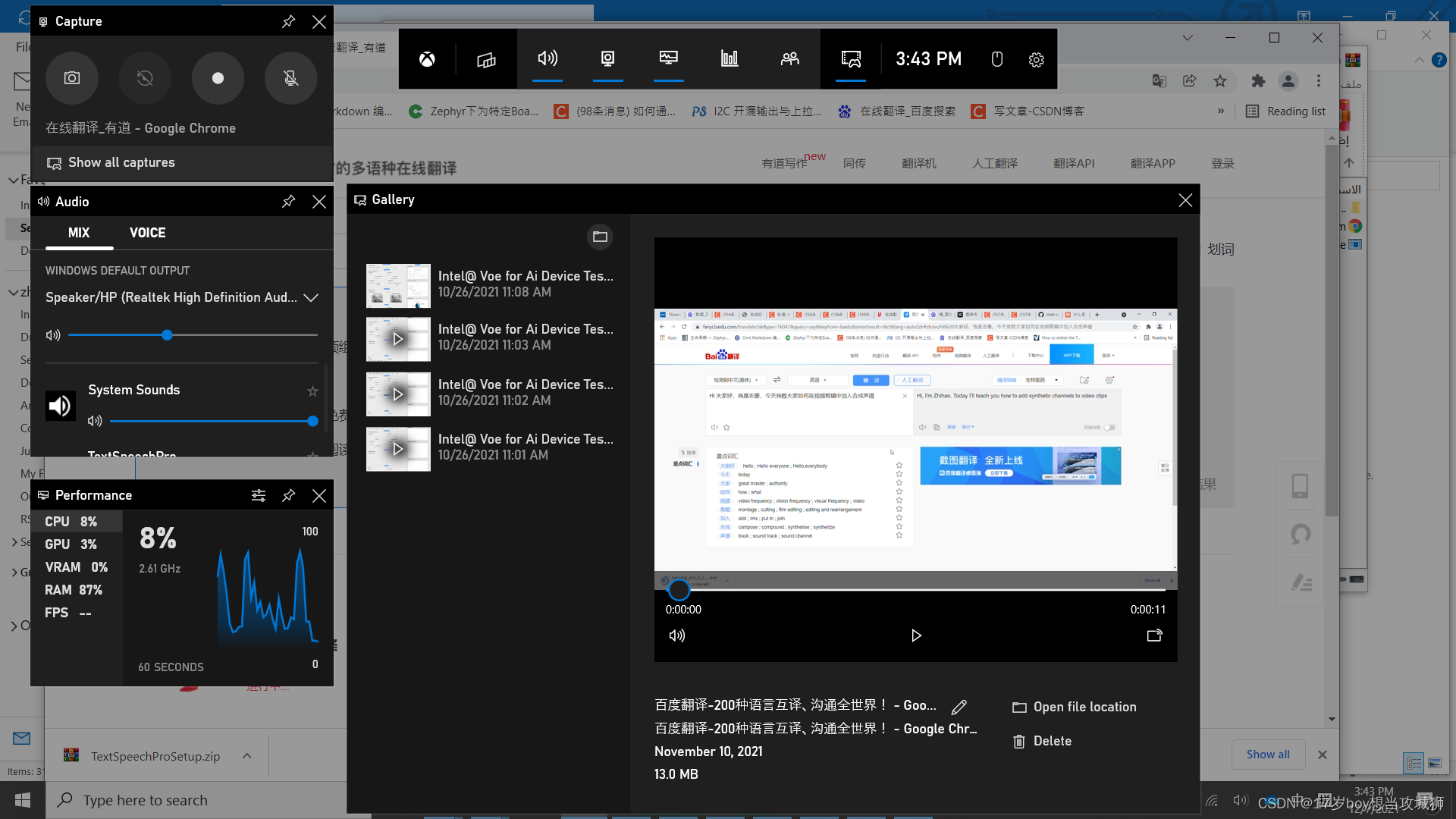Take a screenshot with the camera icon
Viewport: 1456px width, 819px height.
coord(72,78)
